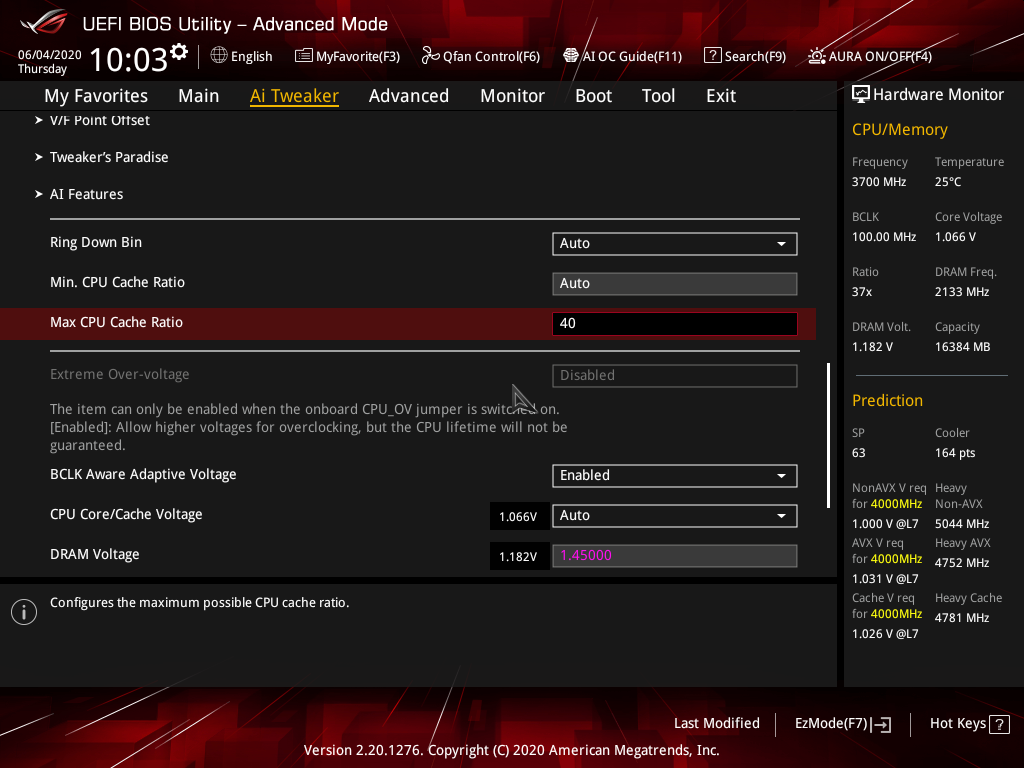The height and width of the screenshot is (768, 1024).
Task: Open the BCLK Aware Adaptive Voltage dropdown
Action: (x=674, y=475)
